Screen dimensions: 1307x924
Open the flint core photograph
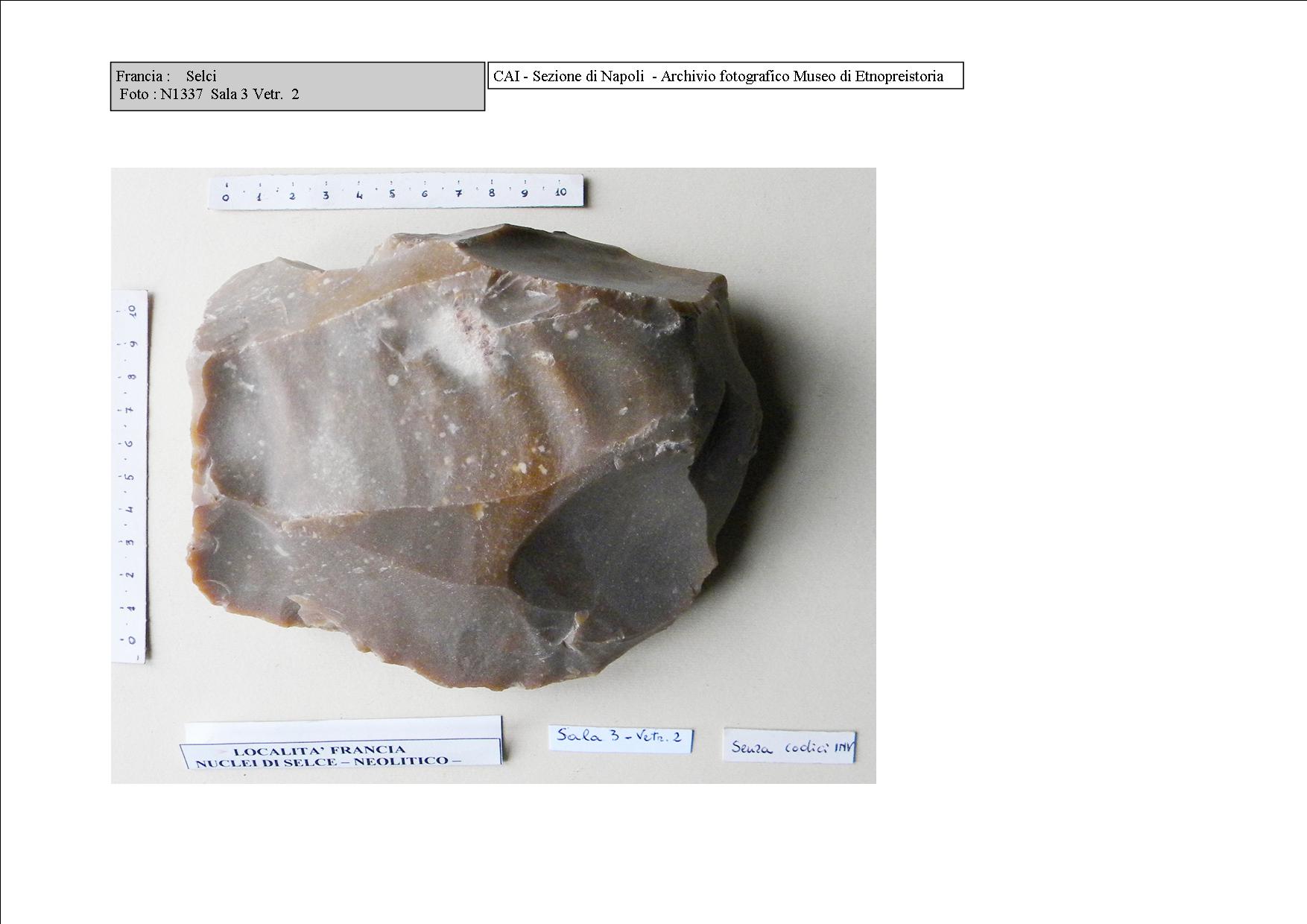(493, 475)
